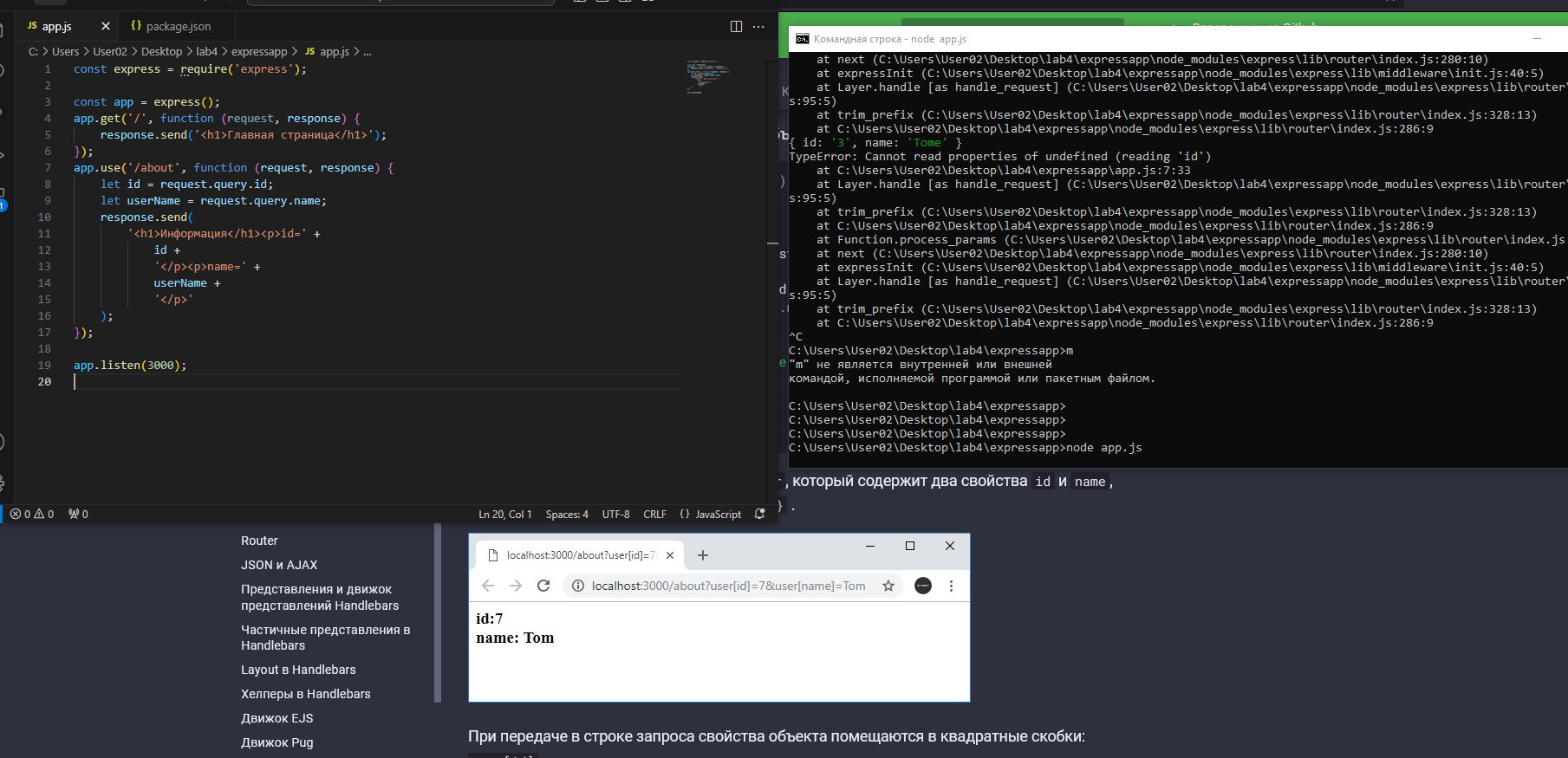Select the app.js editor tab
Image resolution: width=1568 pixels, height=758 pixels.
(56, 26)
